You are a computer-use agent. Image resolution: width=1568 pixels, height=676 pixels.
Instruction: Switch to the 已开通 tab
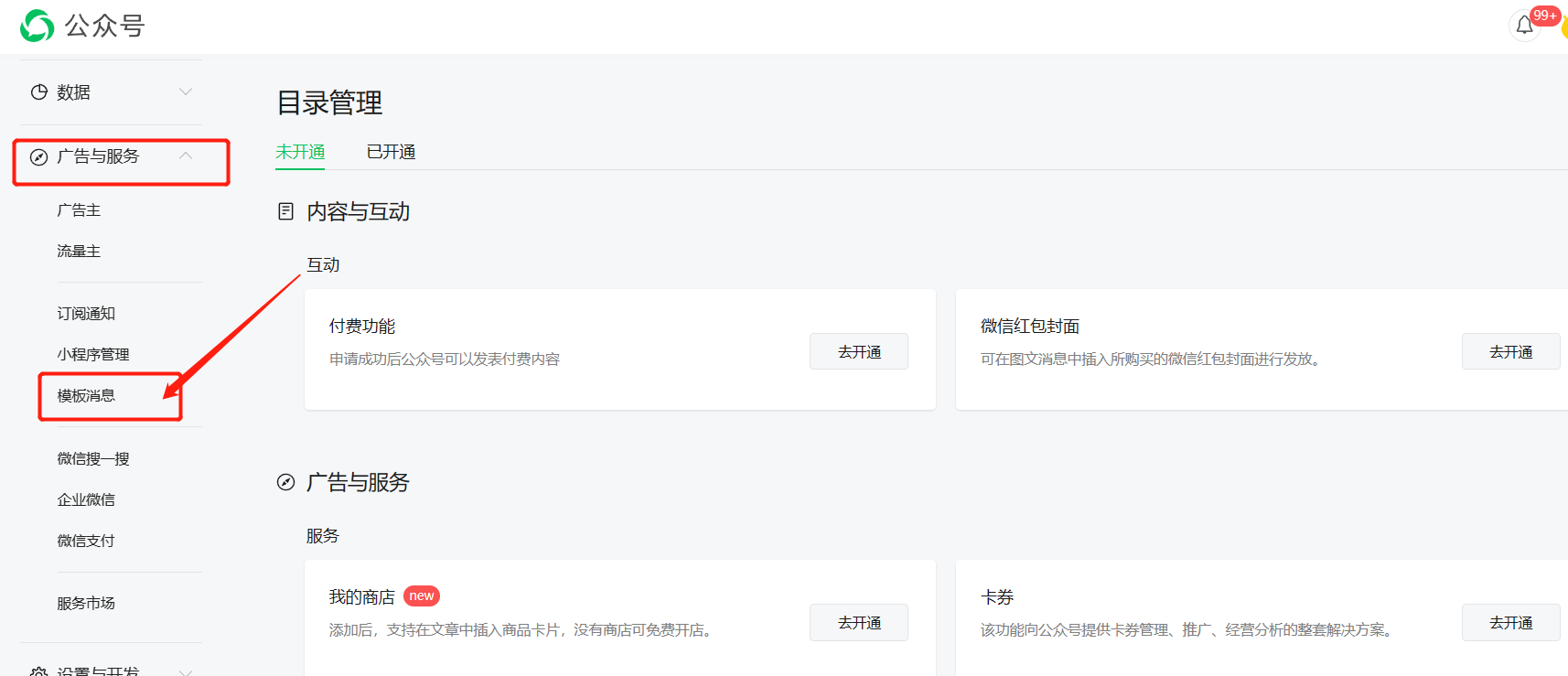pyautogui.click(x=391, y=152)
